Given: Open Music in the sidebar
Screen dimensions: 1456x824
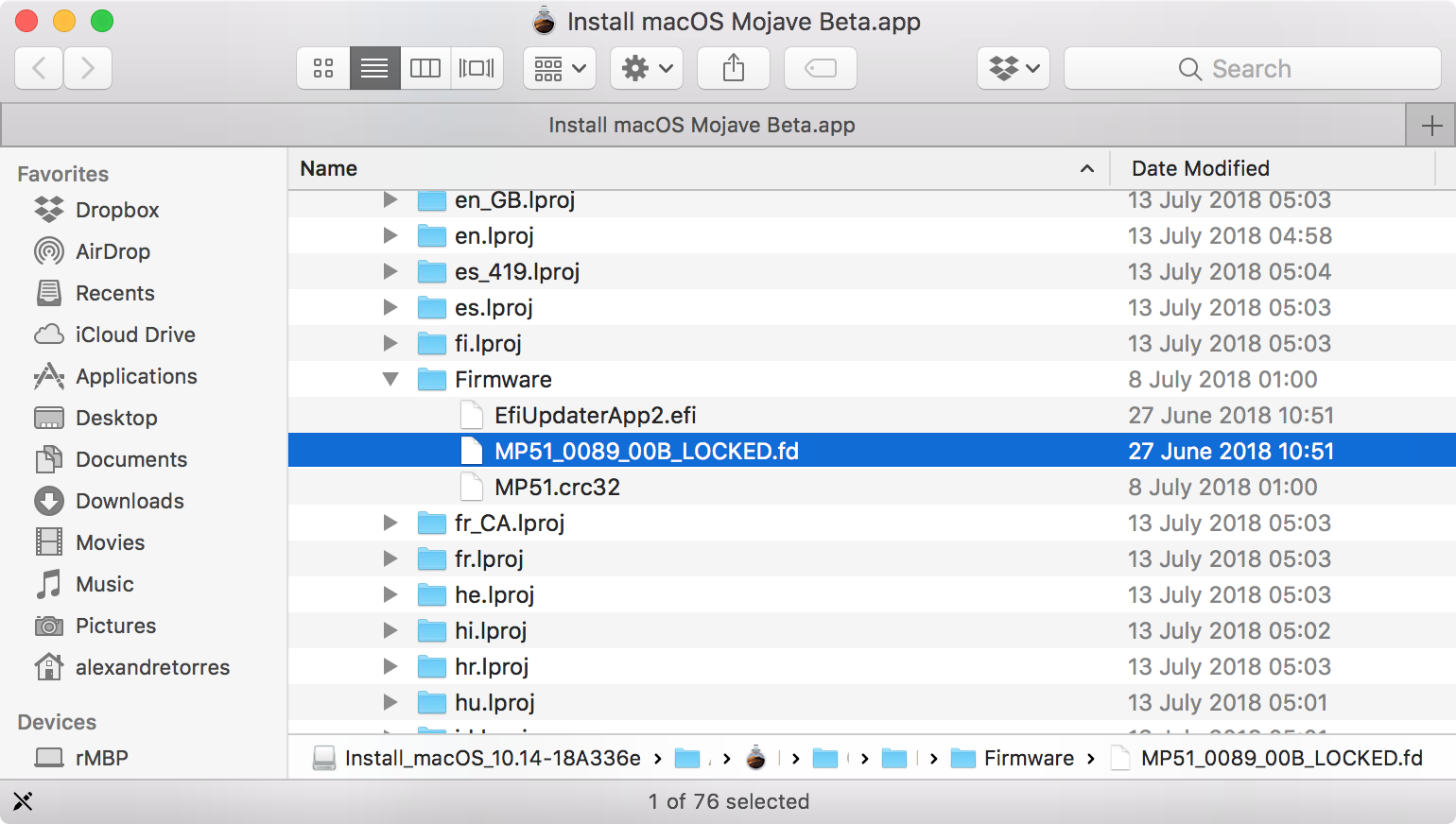Looking at the screenshot, I should point(84,584).
